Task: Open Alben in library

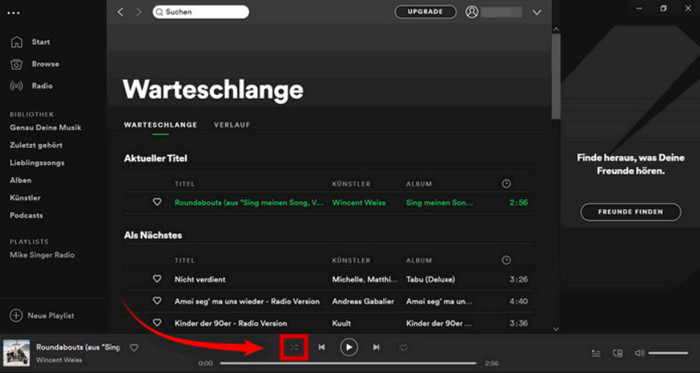Action: pos(21,180)
